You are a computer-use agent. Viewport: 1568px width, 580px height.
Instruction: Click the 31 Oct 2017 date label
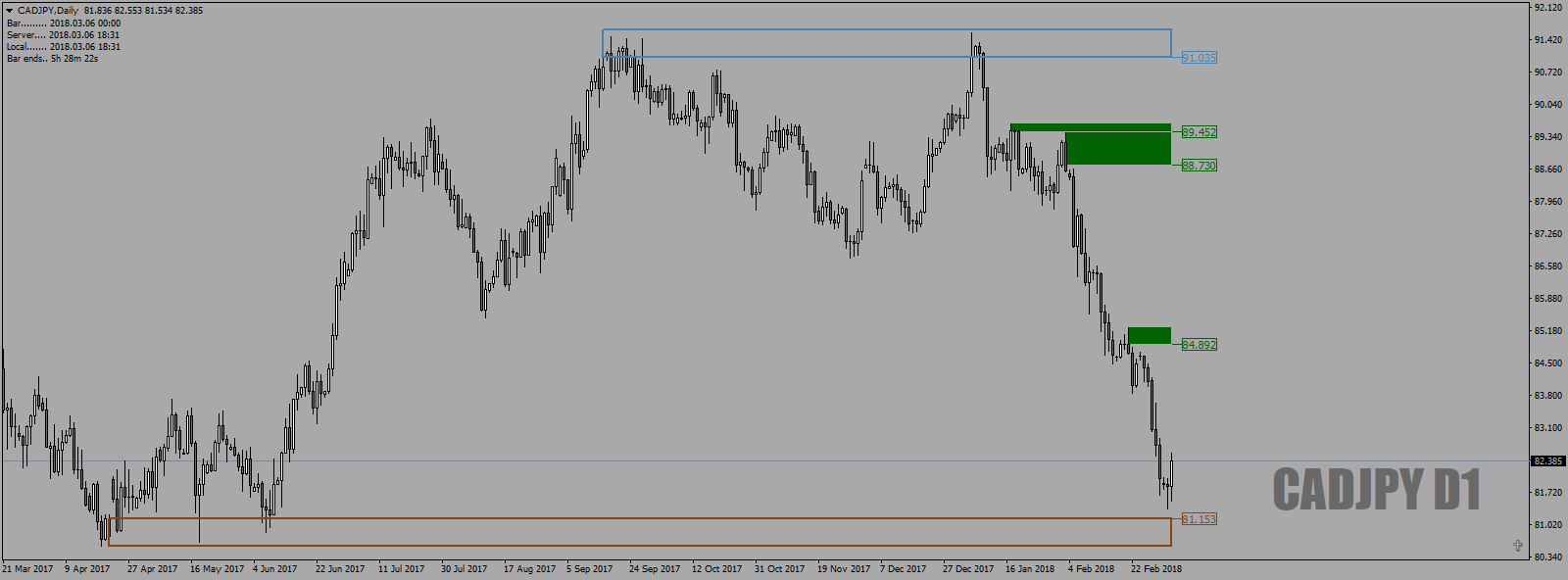780,569
